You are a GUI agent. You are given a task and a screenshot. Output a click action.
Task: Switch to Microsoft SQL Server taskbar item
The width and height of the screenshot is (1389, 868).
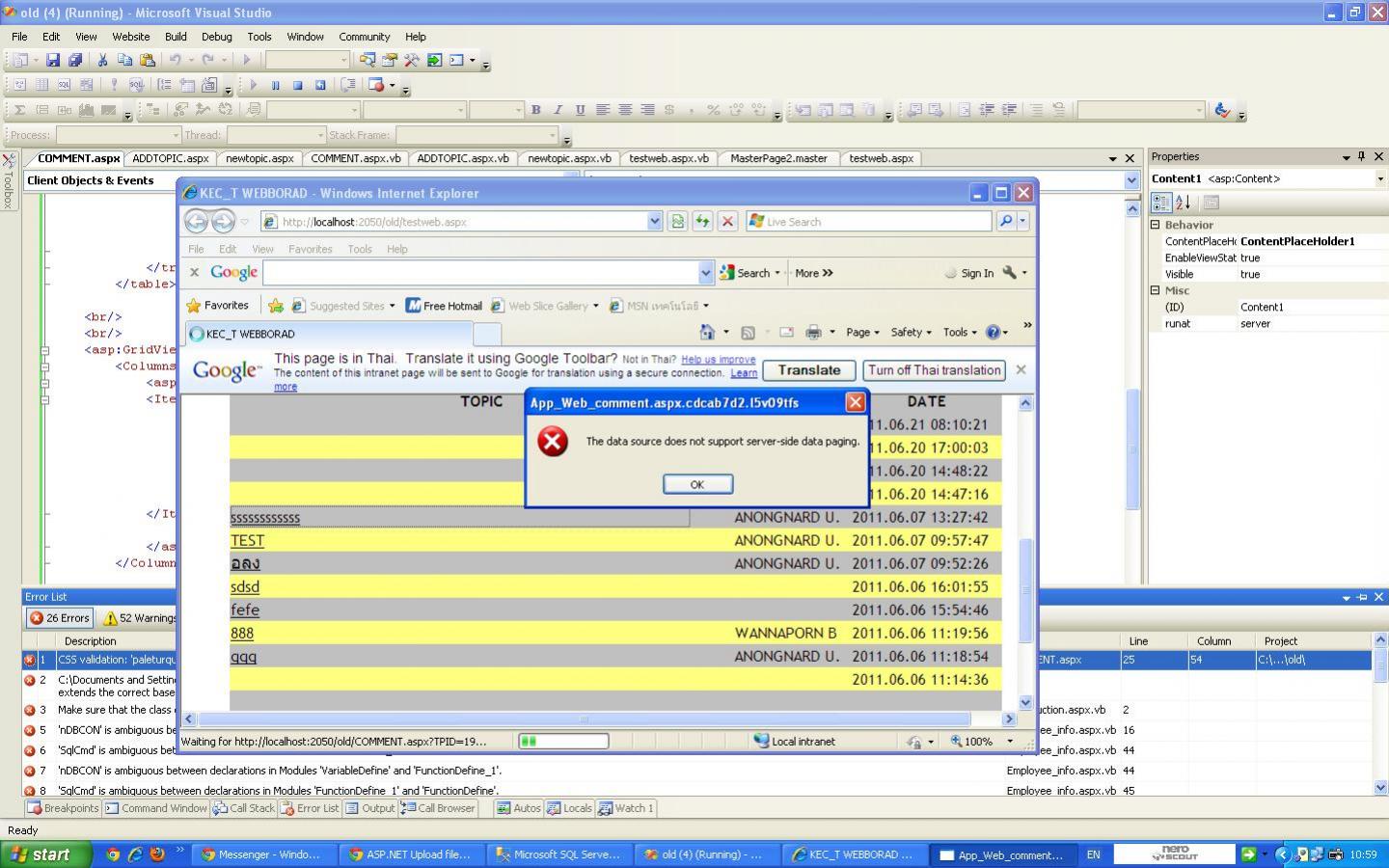[559, 854]
